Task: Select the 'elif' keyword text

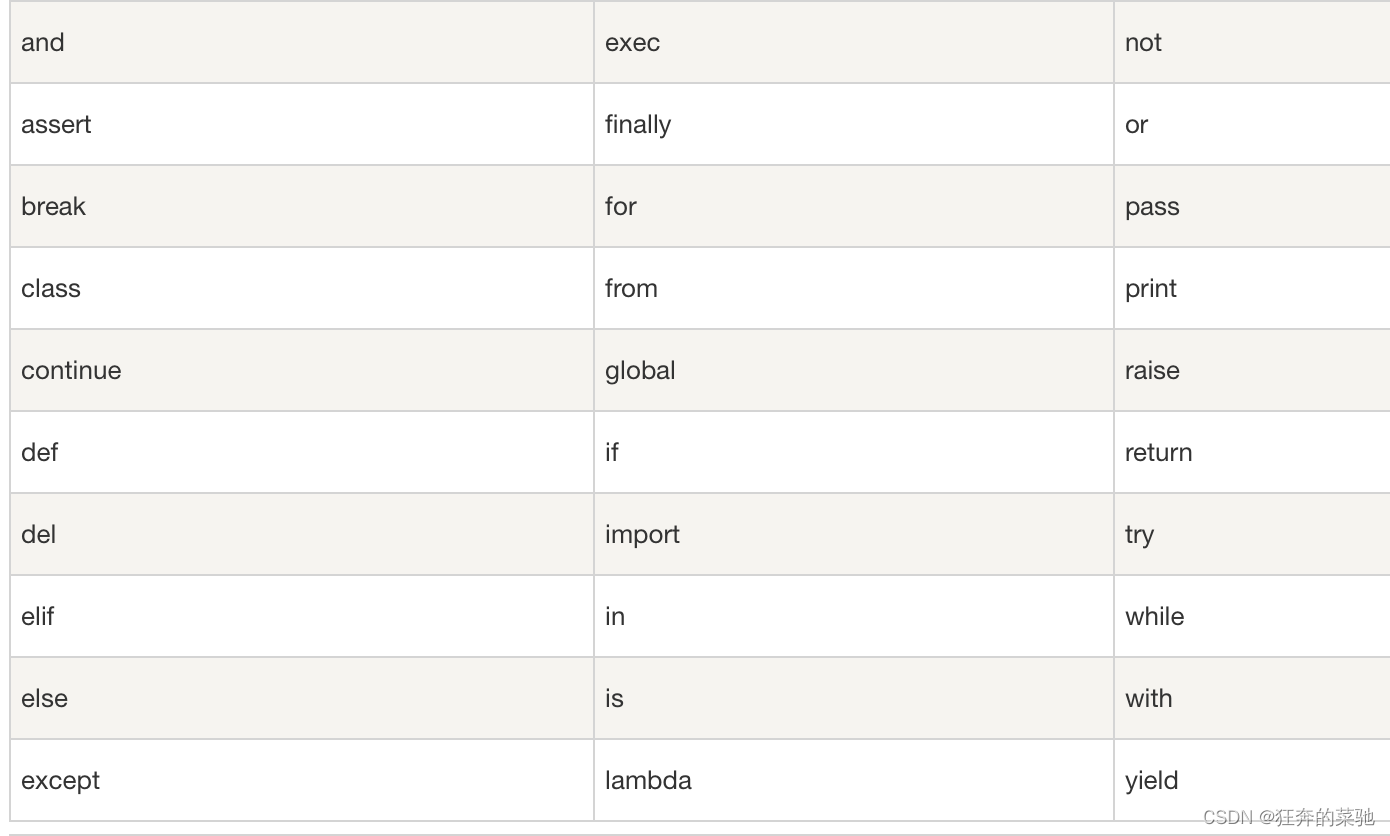Action: click(x=38, y=617)
